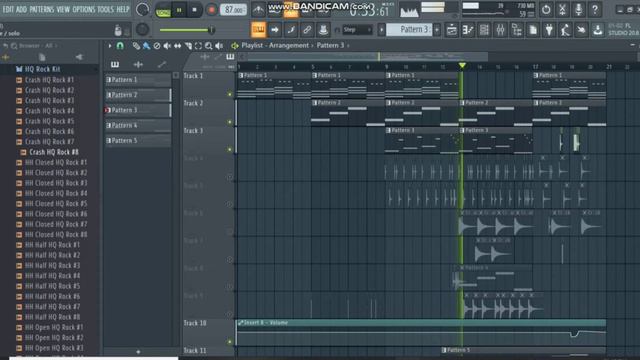Viewport: 640px width, 360px height.
Task: Open the Browser - All breadcrumb
Action: point(36,46)
